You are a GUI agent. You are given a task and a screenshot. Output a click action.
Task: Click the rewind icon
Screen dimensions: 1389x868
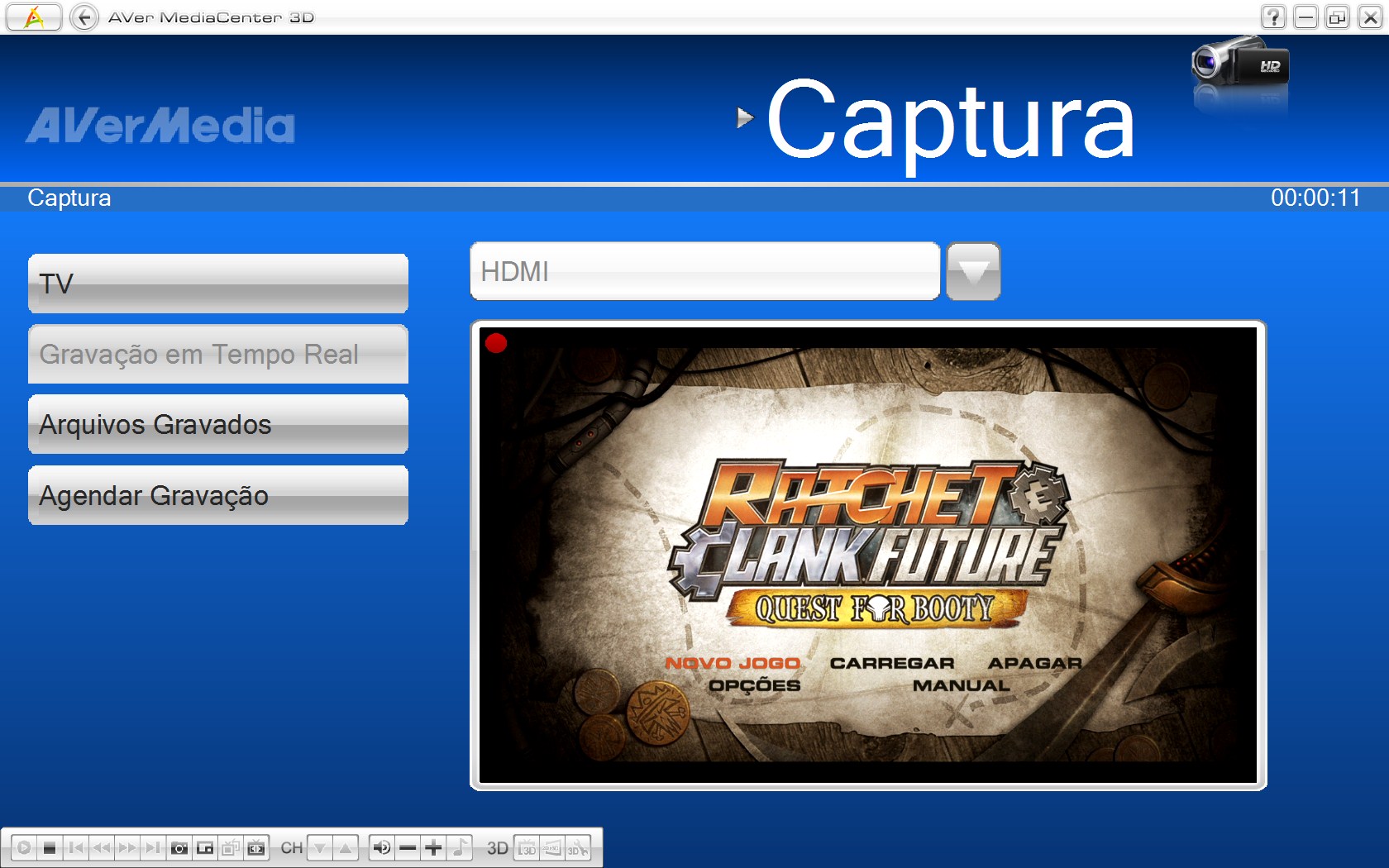coord(102,847)
